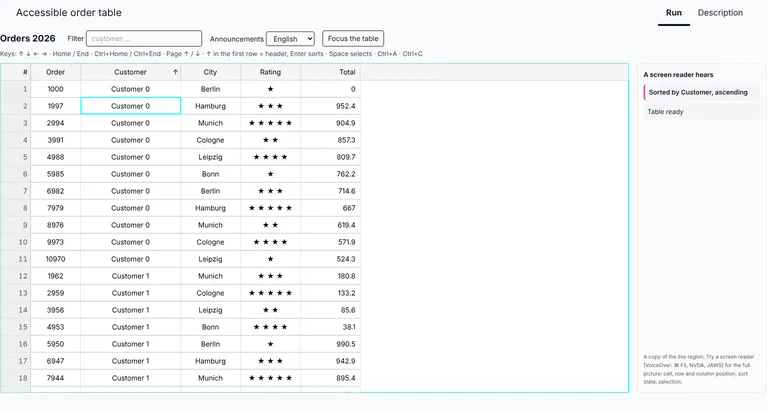Click the Table ready announcement
Screen dimensions: 767x412
[x=701, y=112]
